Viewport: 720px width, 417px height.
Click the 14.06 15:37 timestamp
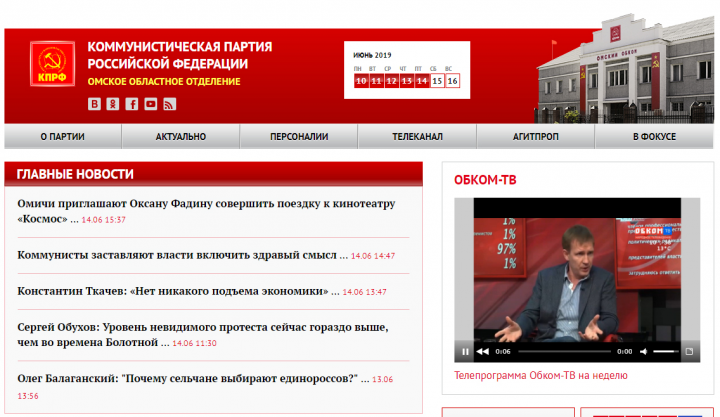[x=103, y=220]
